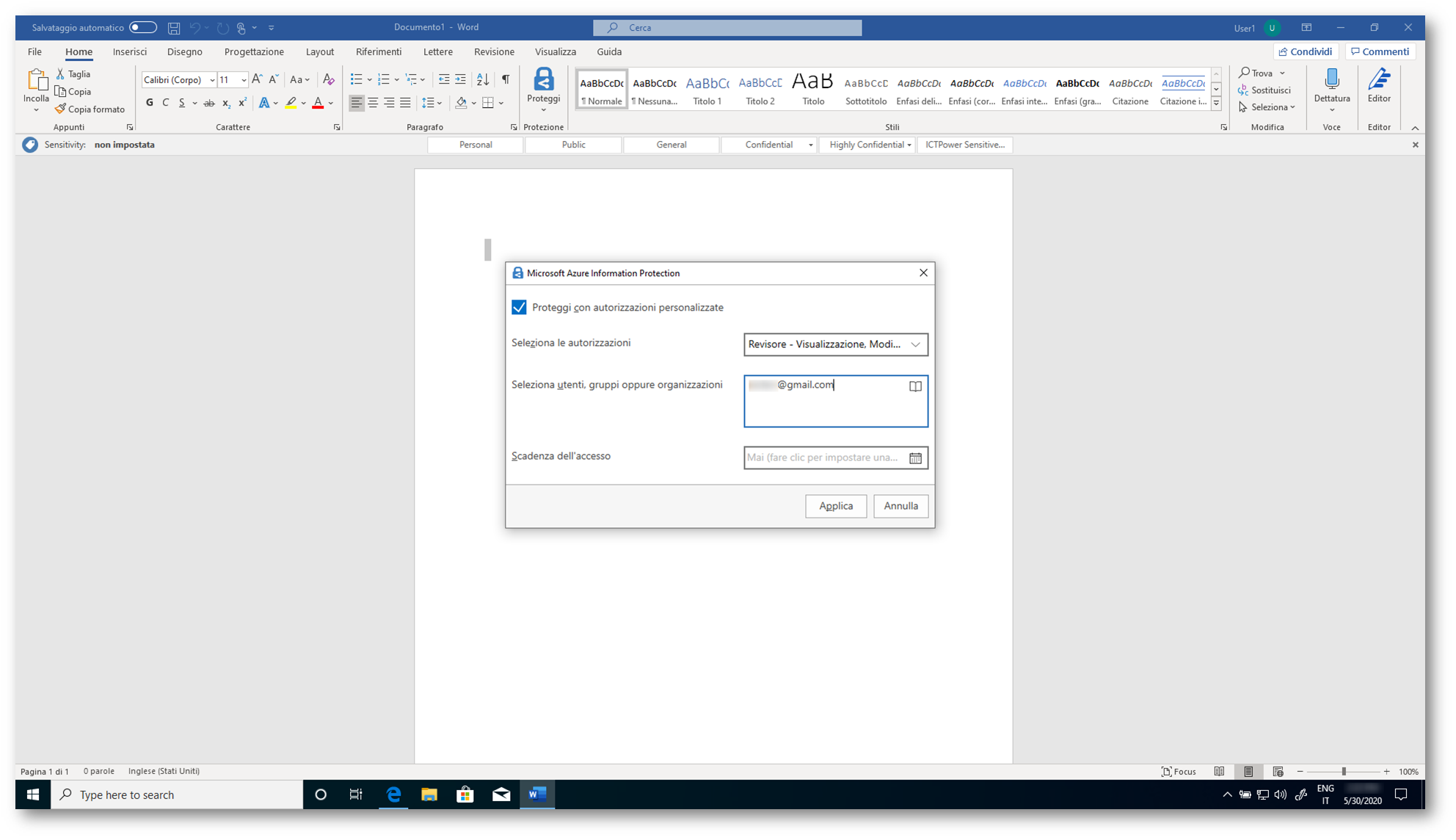Image resolution: width=1456 pixels, height=840 pixels.
Task: Click the Annulla button
Action: [x=900, y=506]
